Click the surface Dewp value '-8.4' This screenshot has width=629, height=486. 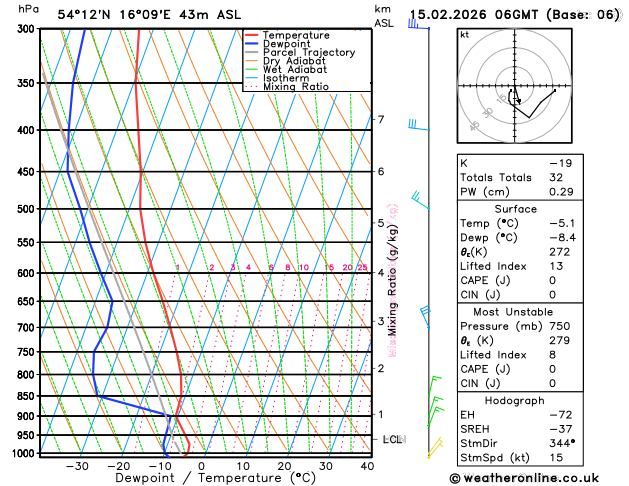562,238
